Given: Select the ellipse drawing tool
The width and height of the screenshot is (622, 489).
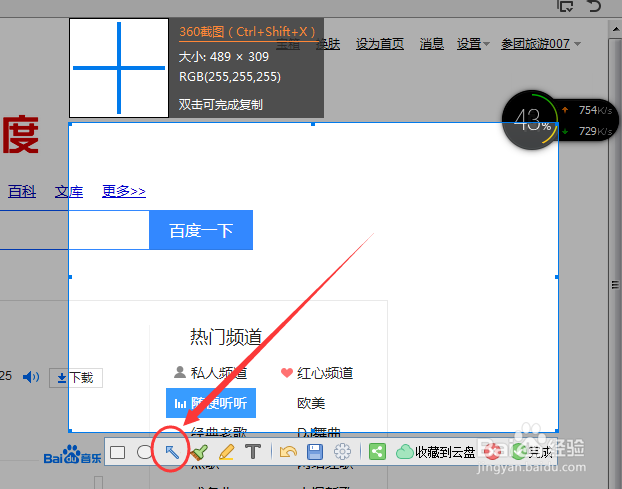Looking at the screenshot, I should pos(144,452).
